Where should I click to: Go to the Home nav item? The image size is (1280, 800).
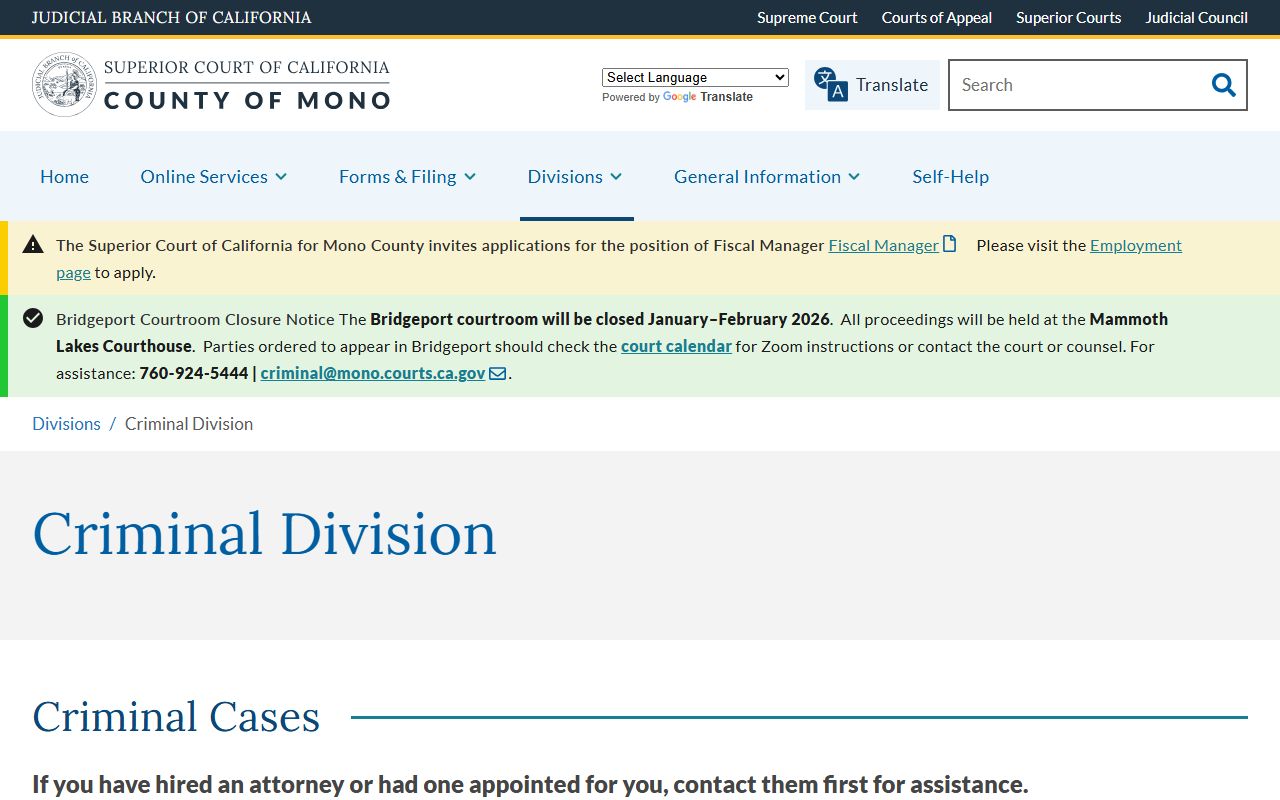(64, 176)
